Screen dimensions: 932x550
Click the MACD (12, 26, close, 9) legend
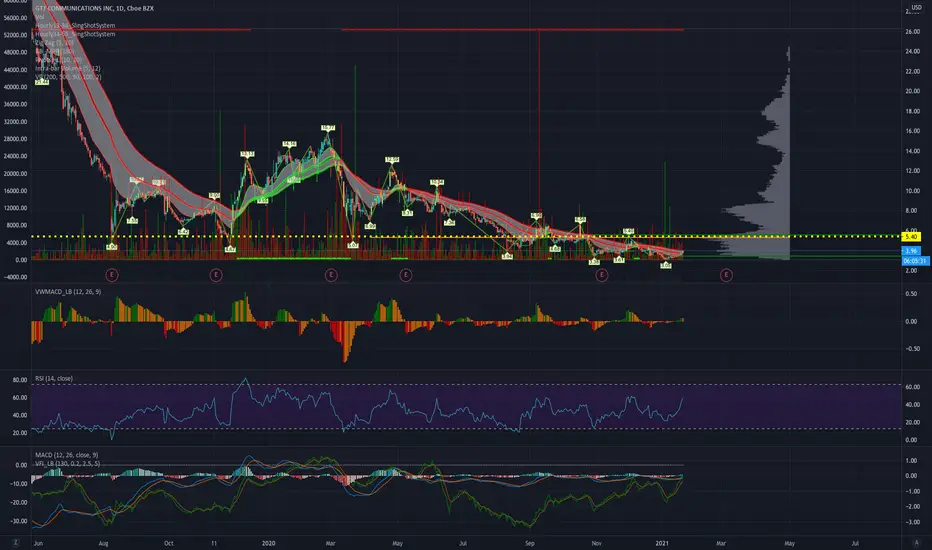coord(67,455)
